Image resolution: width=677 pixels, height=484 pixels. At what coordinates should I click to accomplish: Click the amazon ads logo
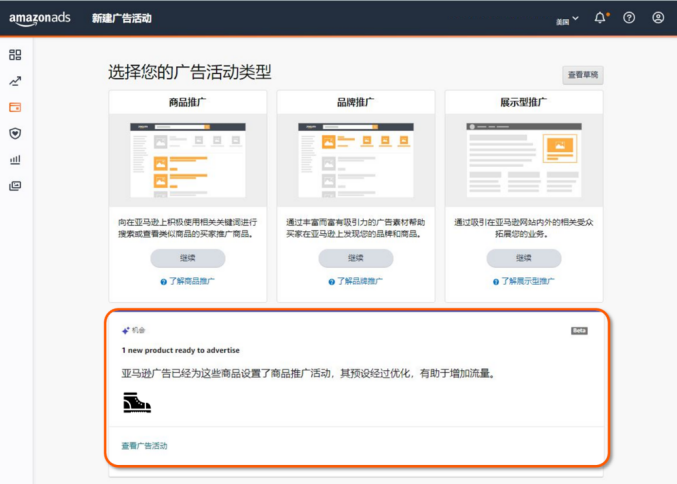(x=40, y=18)
